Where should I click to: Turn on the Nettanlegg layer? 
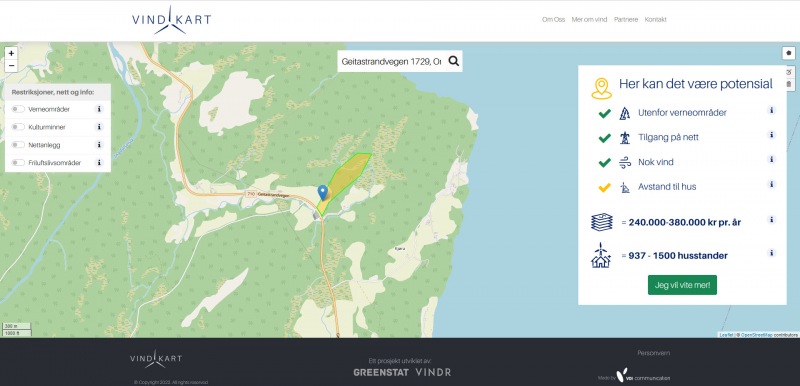click(18, 145)
